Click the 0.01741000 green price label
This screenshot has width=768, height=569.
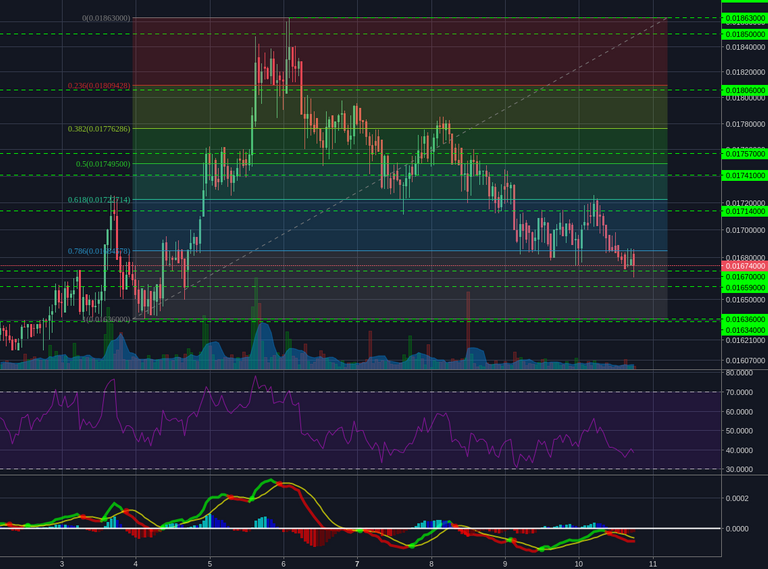coord(744,175)
